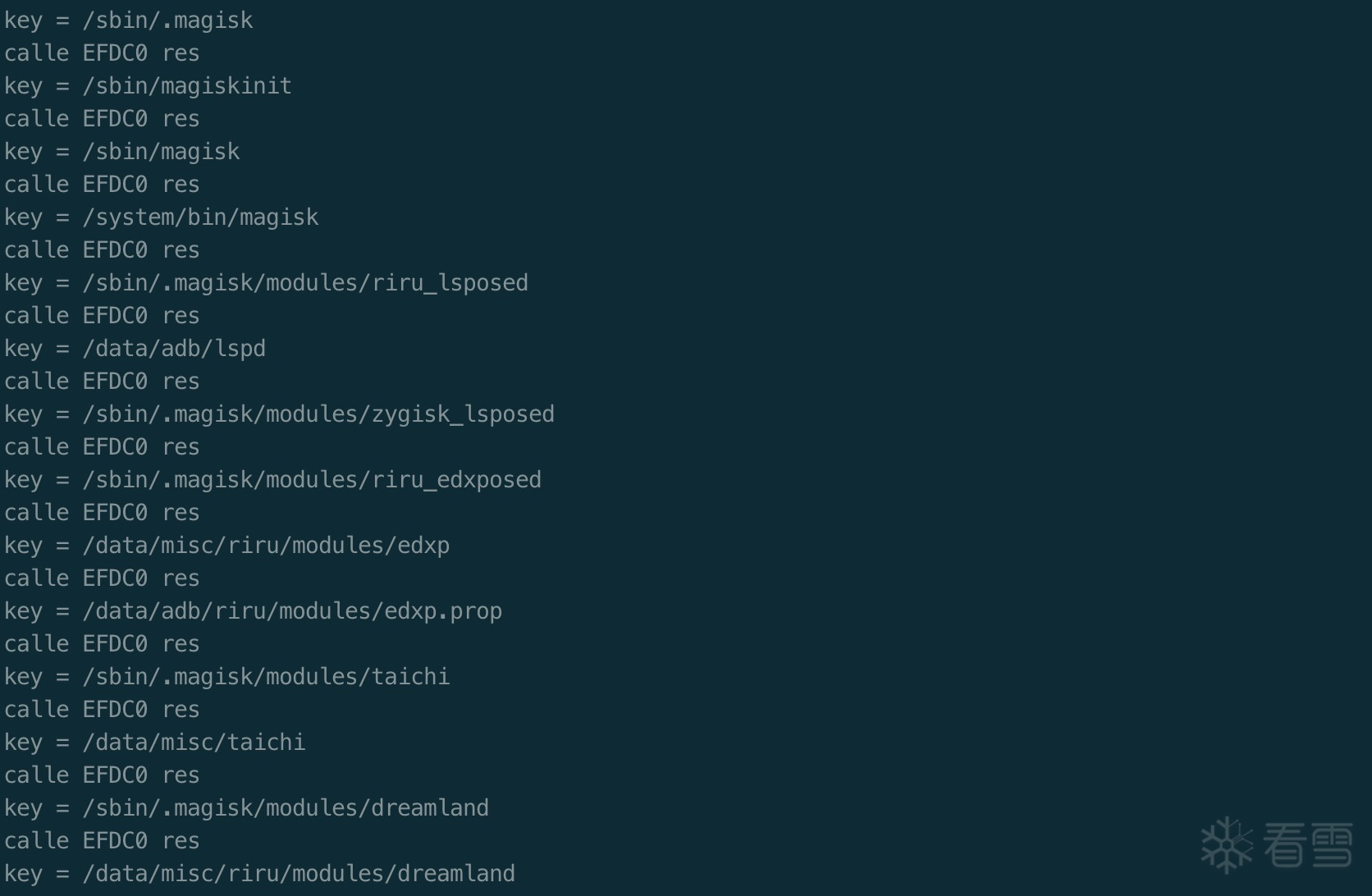The width and height of the screenshot is (1372, 896).
Task: Click the 看雪 watermark text
Action: pos(1308,845)
